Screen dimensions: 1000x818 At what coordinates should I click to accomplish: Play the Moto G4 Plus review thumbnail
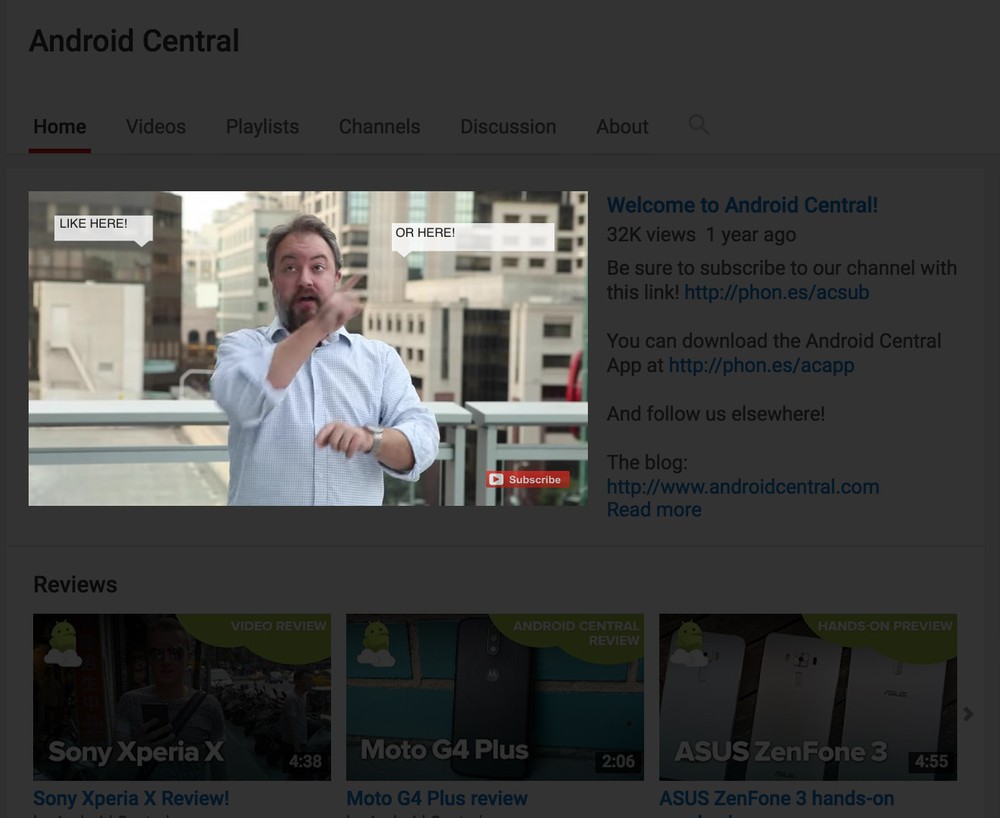[x=495, y=697]
